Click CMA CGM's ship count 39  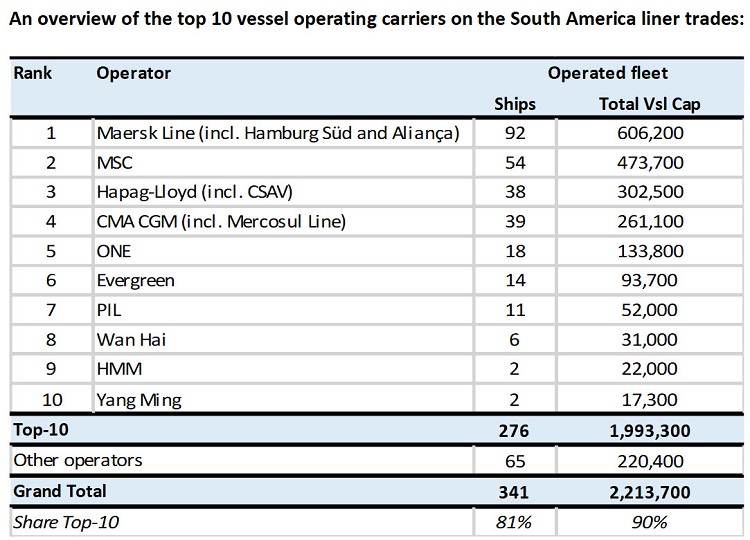(x=515, y=221)
